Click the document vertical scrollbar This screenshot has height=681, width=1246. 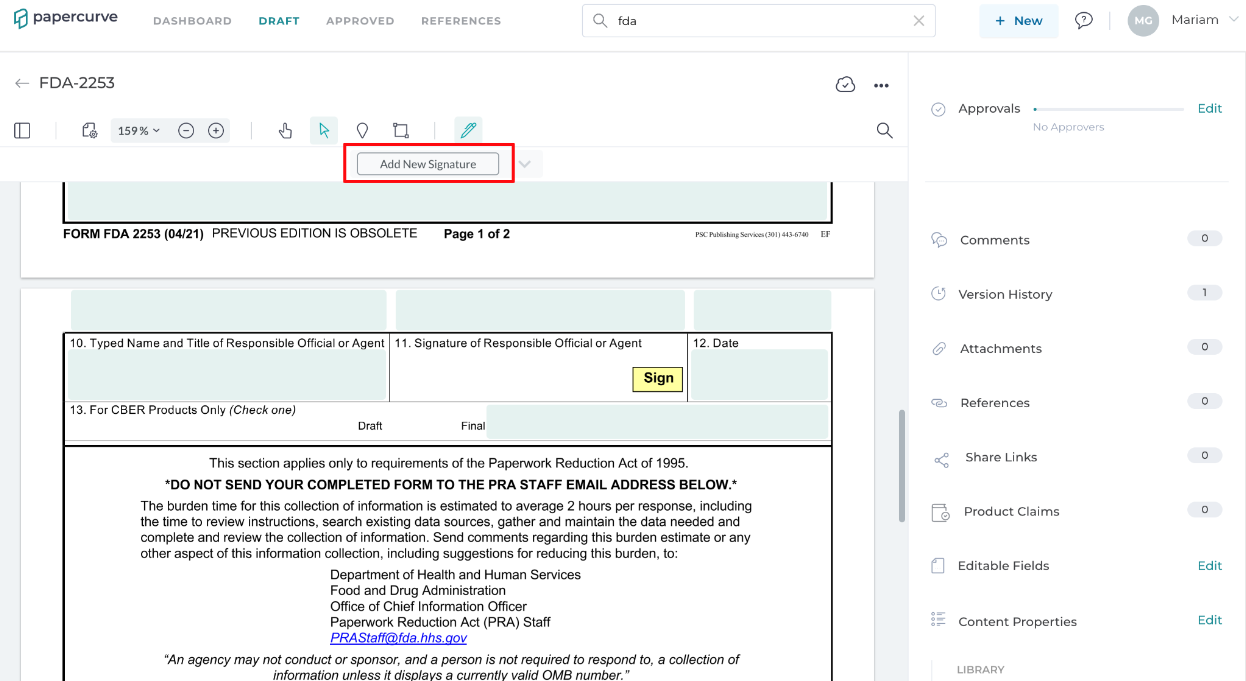pyautogui.click(x=901, y=465)
